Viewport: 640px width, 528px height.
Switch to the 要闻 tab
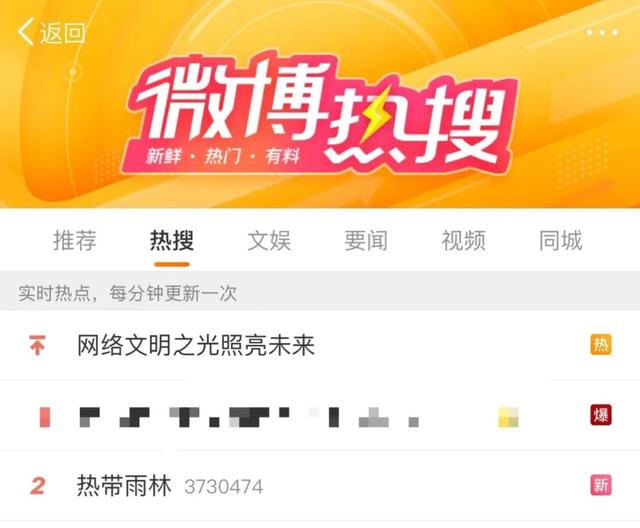pyautogui.click(x=366, y=240)
